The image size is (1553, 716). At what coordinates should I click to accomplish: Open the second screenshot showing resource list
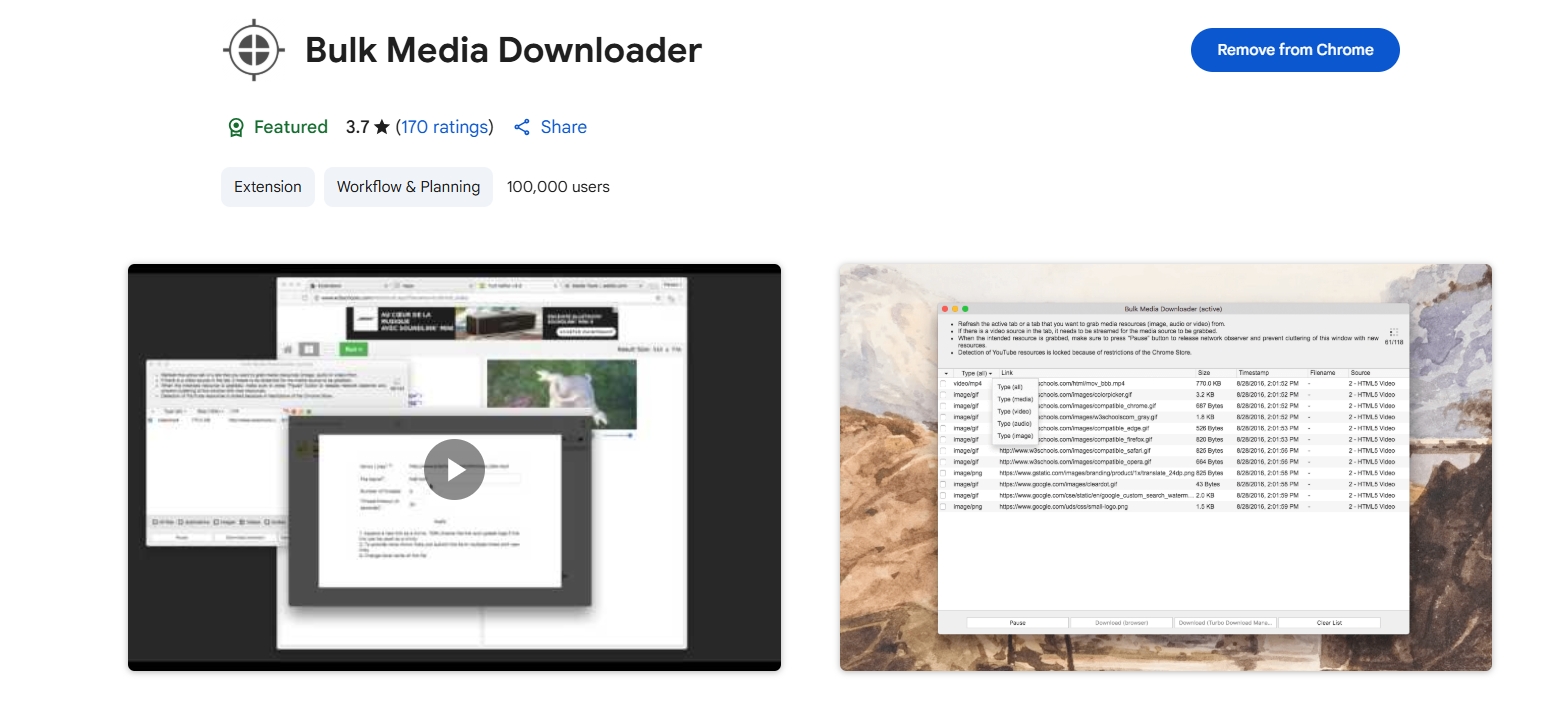(x=1166, y=467)
